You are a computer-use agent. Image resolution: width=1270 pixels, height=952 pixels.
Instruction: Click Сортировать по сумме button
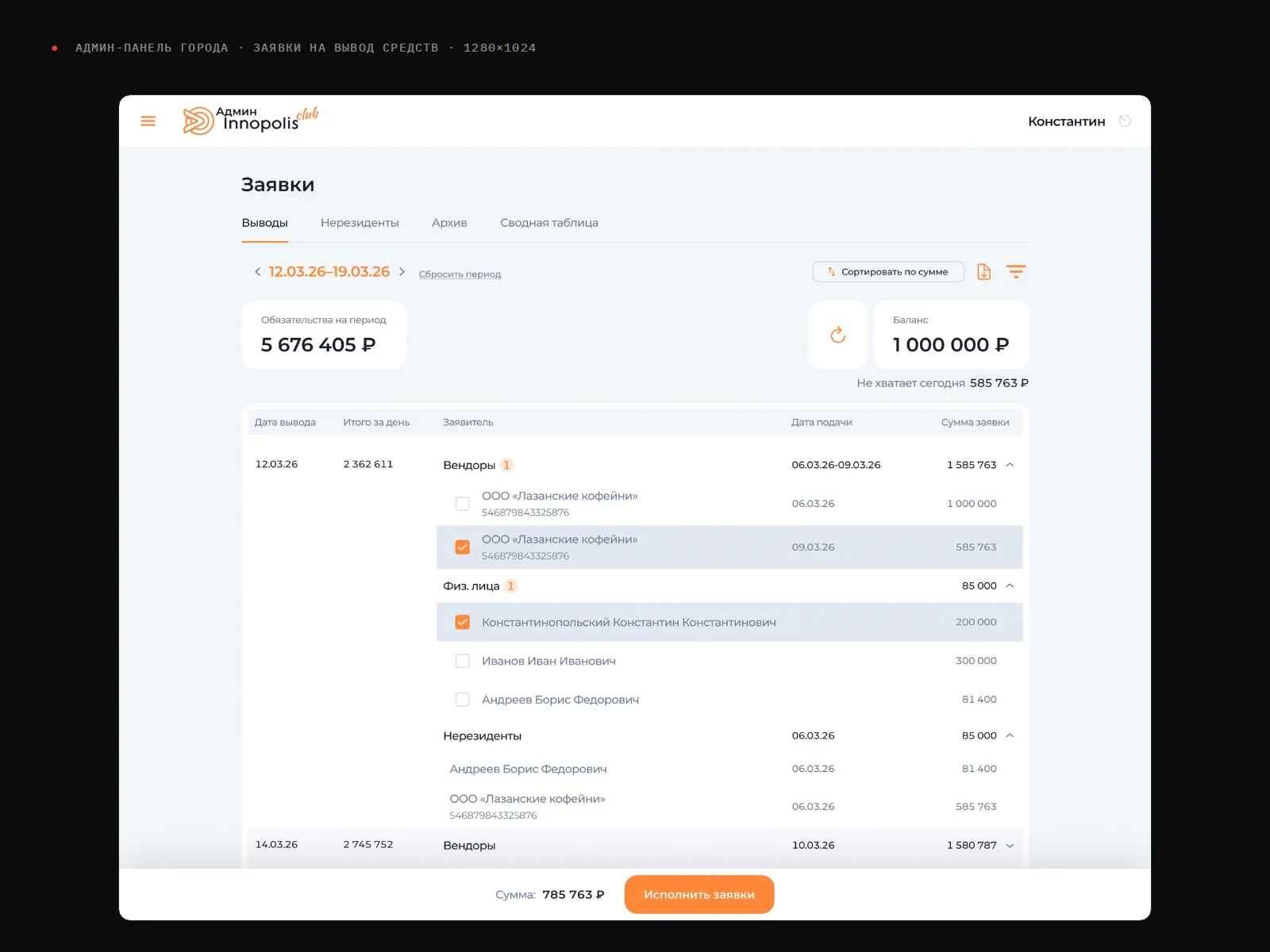pos(888,271)
